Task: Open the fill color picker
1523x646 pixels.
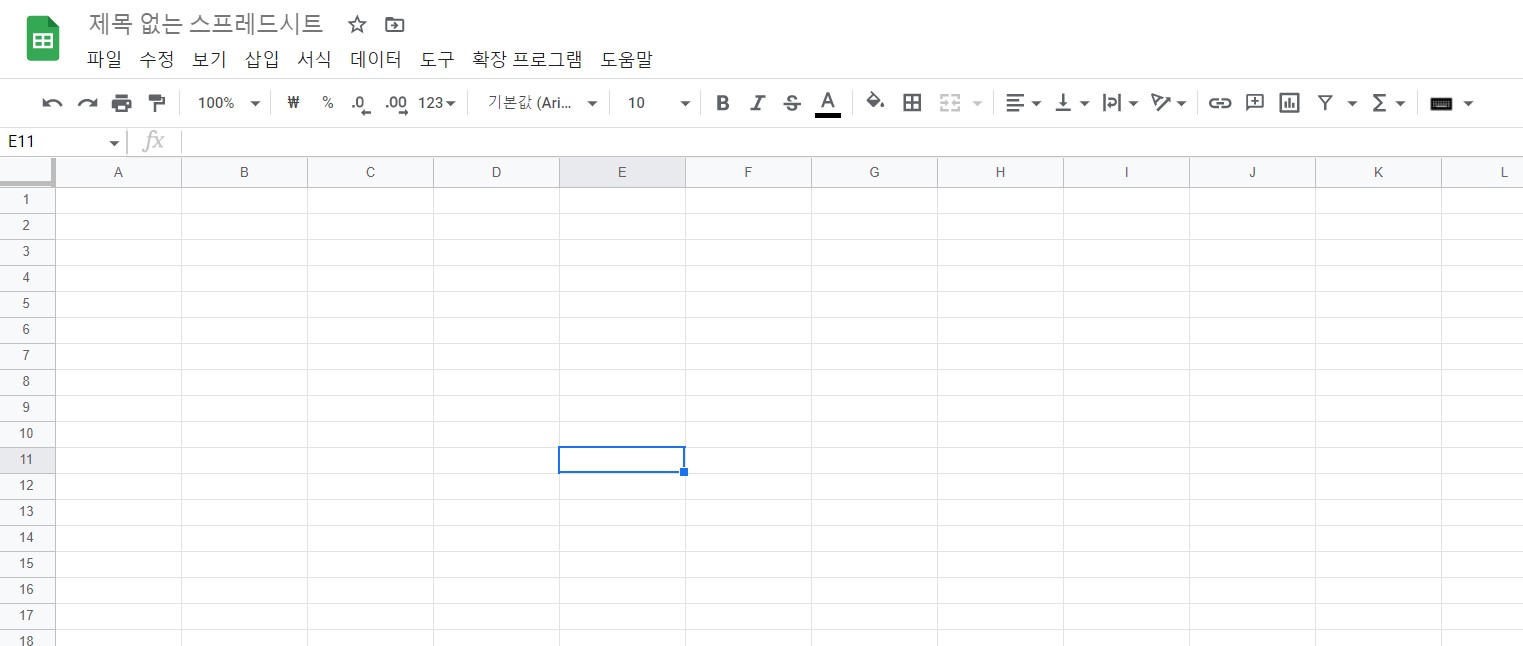Action: click(x=875, y=103)
